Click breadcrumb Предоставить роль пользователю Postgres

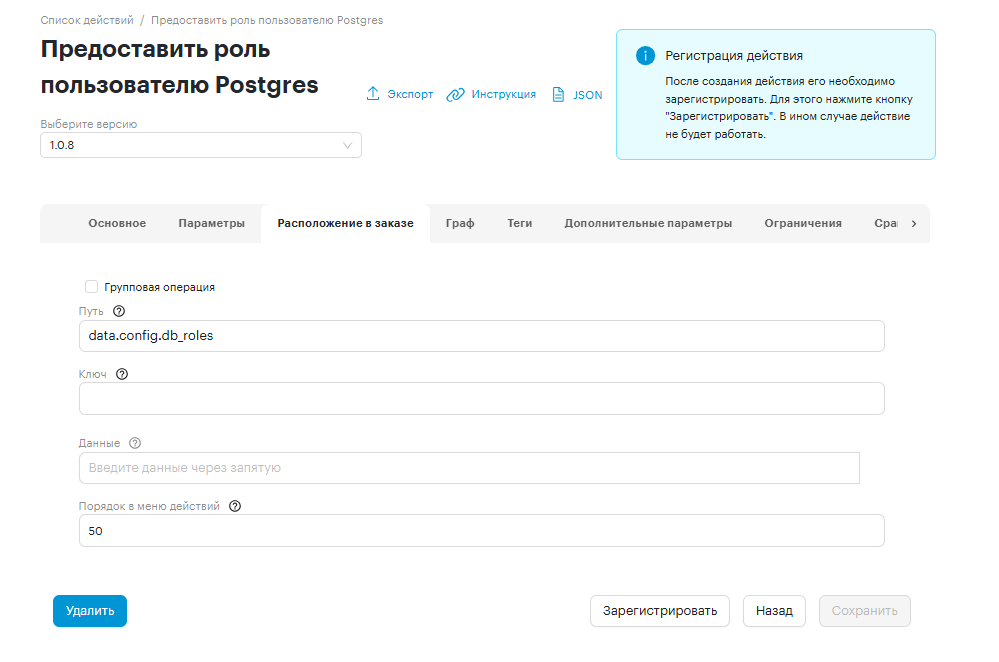tap(267, 20)
